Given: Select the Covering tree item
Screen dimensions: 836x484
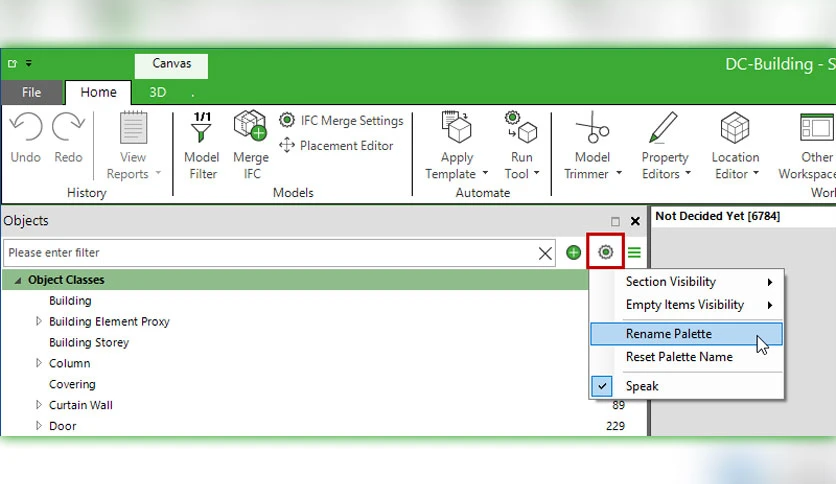Looking at the screenshot, I should (x=72, y=384).
